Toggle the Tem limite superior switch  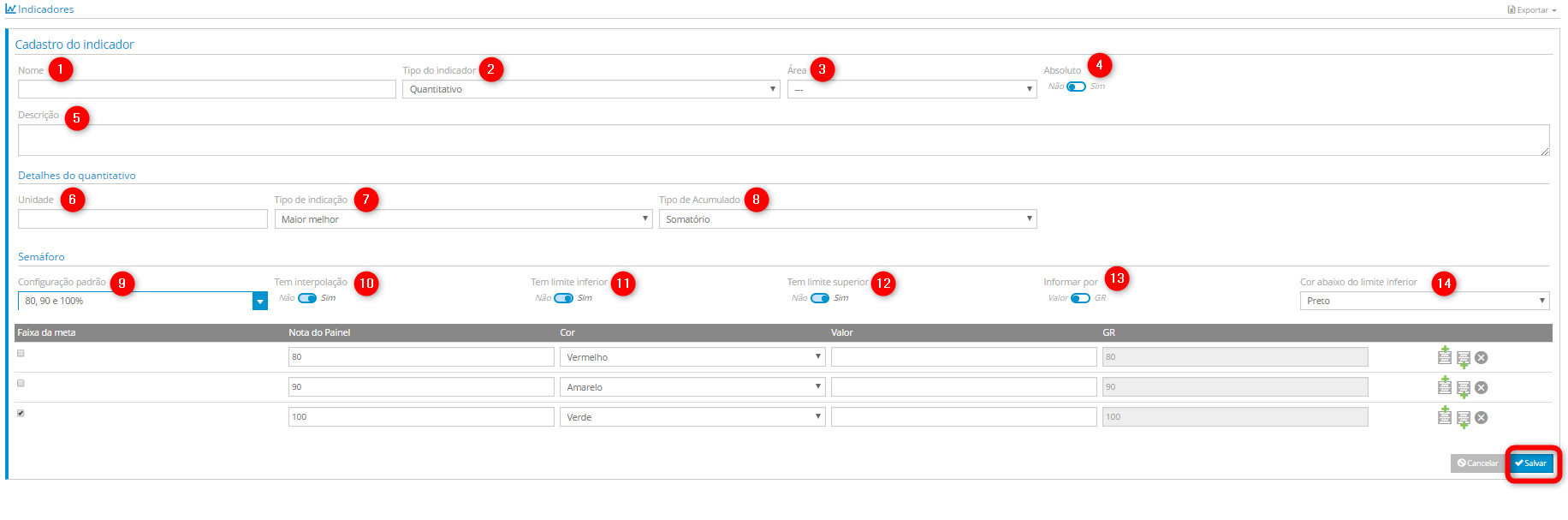[820, 298]
